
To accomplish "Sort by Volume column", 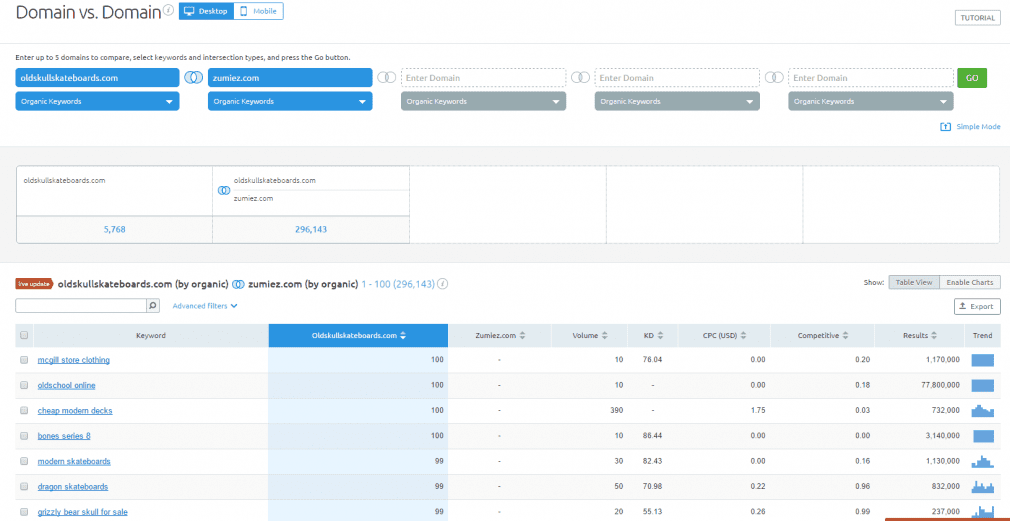I will point(590,335).
